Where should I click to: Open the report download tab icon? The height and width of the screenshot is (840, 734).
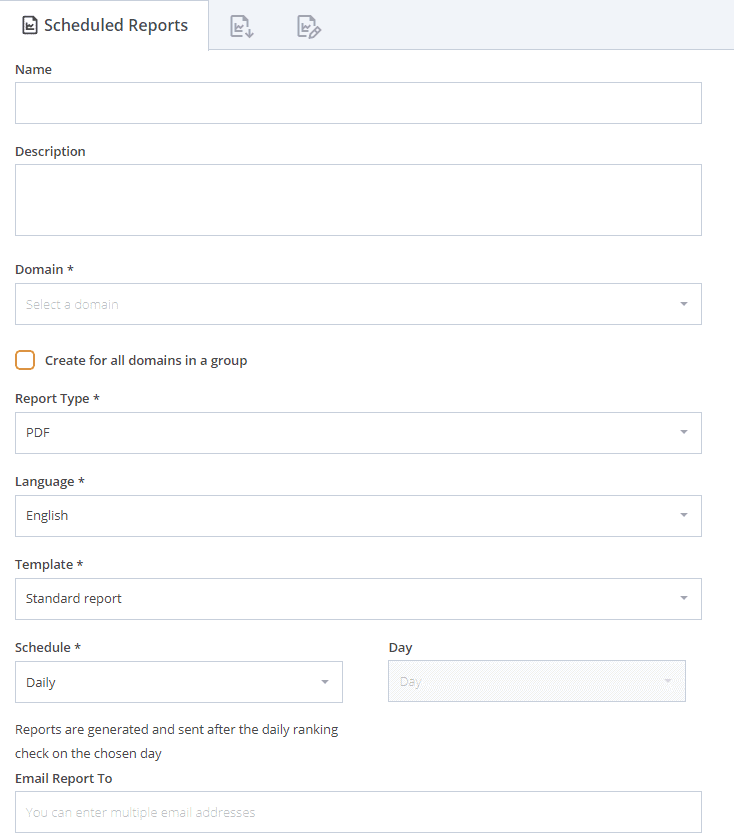coord(242,26)
